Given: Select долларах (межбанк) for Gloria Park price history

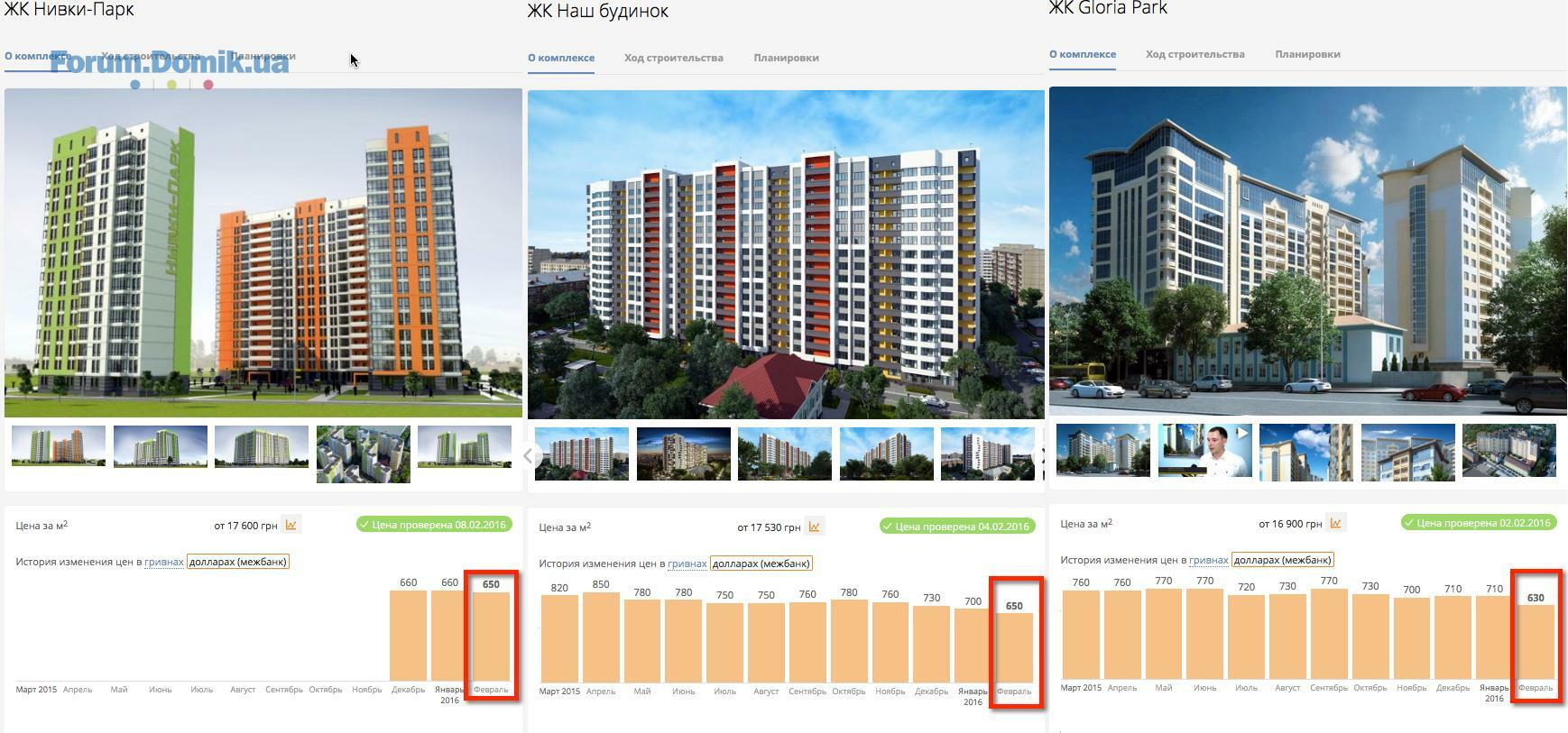Looking at the screenshot, I should tap(1283, 560).
